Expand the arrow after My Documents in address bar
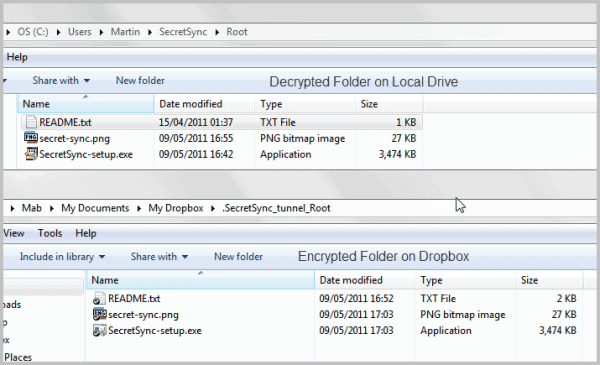 click(x=139, y=209)
